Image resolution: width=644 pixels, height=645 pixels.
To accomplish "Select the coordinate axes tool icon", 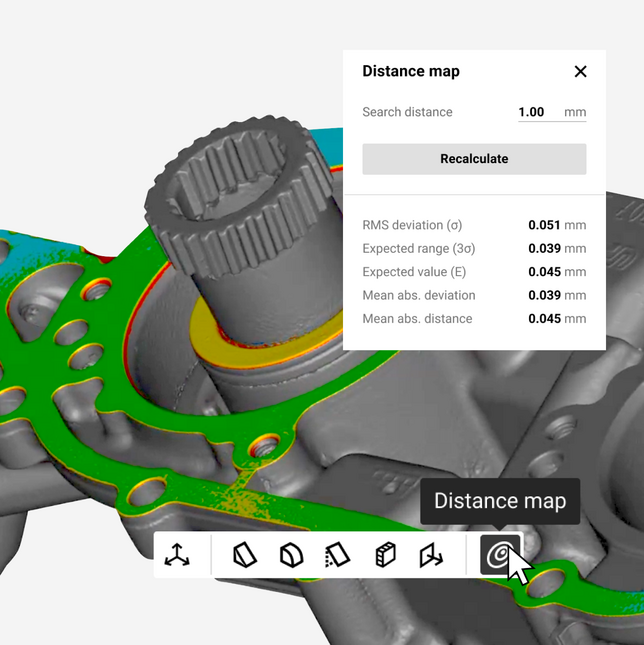I will coord(177,555).
